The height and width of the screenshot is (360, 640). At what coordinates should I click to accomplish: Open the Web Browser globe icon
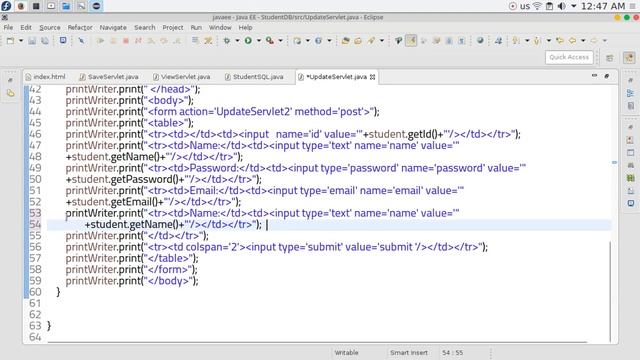[x=480, y=40]
